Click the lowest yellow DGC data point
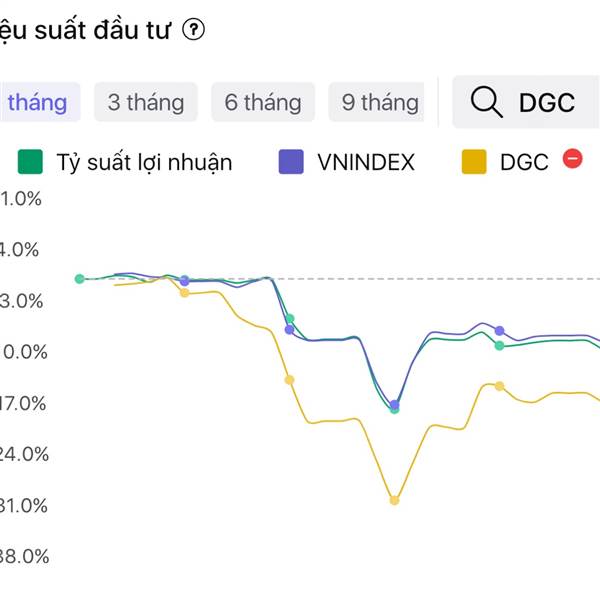This screenshot has width=600, height=600. point(394,500)
